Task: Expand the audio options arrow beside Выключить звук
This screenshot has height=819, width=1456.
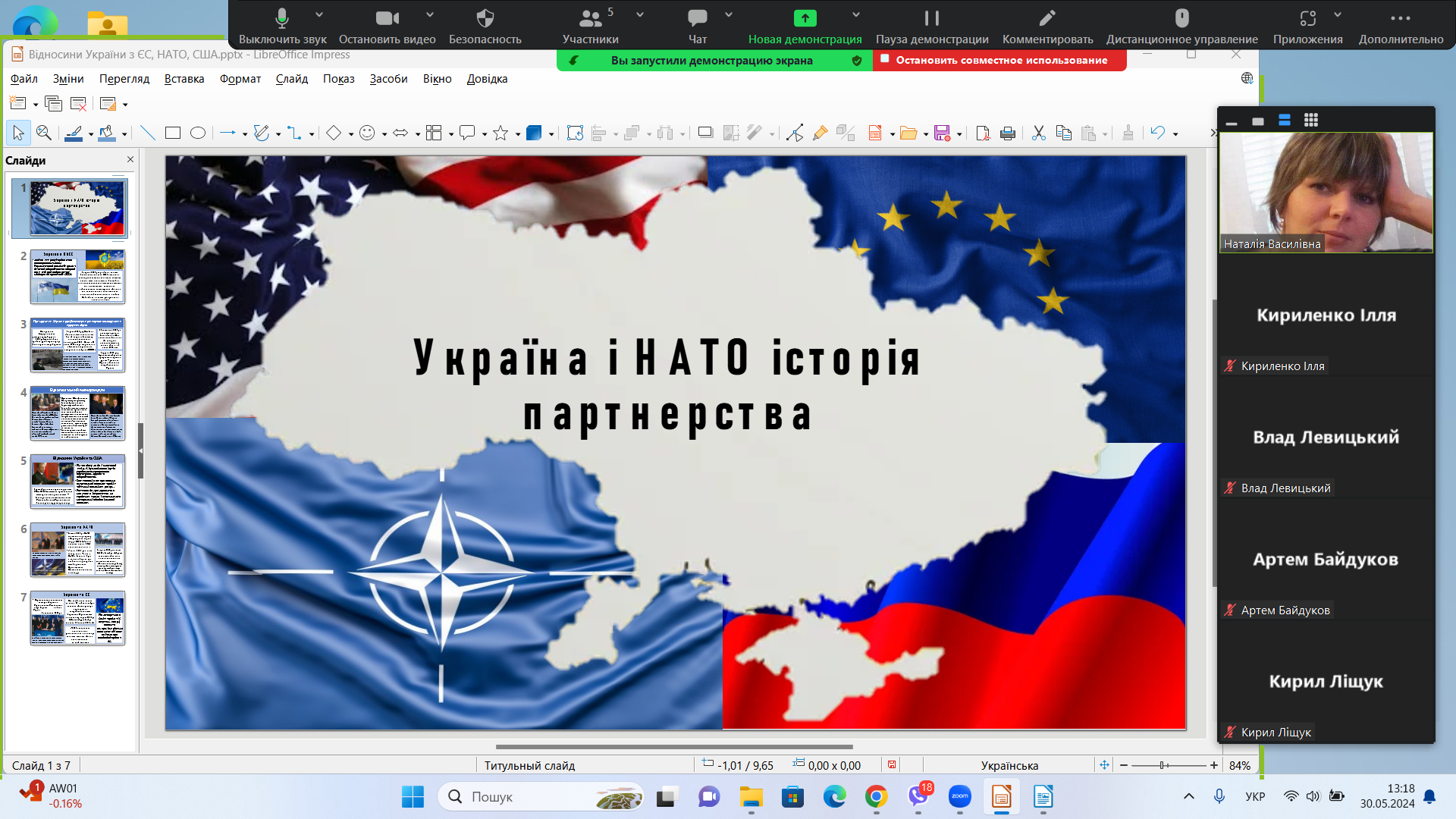Action: coord(319,14)
